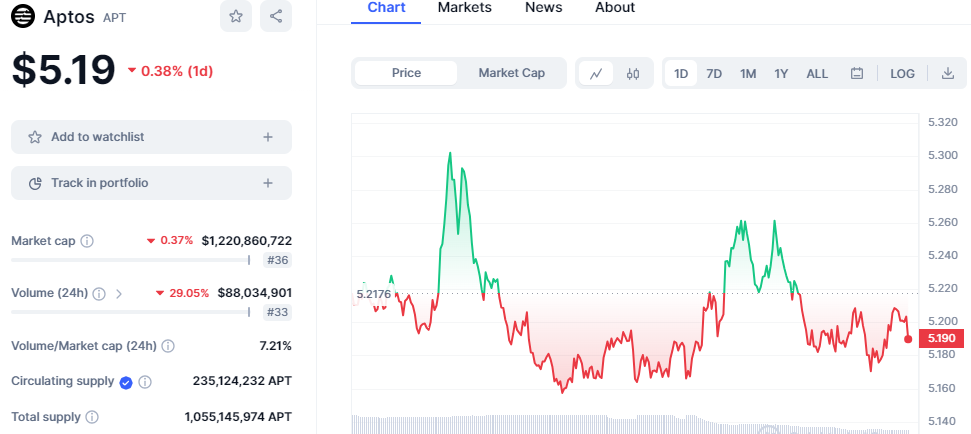Click the $5.19 price heading

[63, 69]
